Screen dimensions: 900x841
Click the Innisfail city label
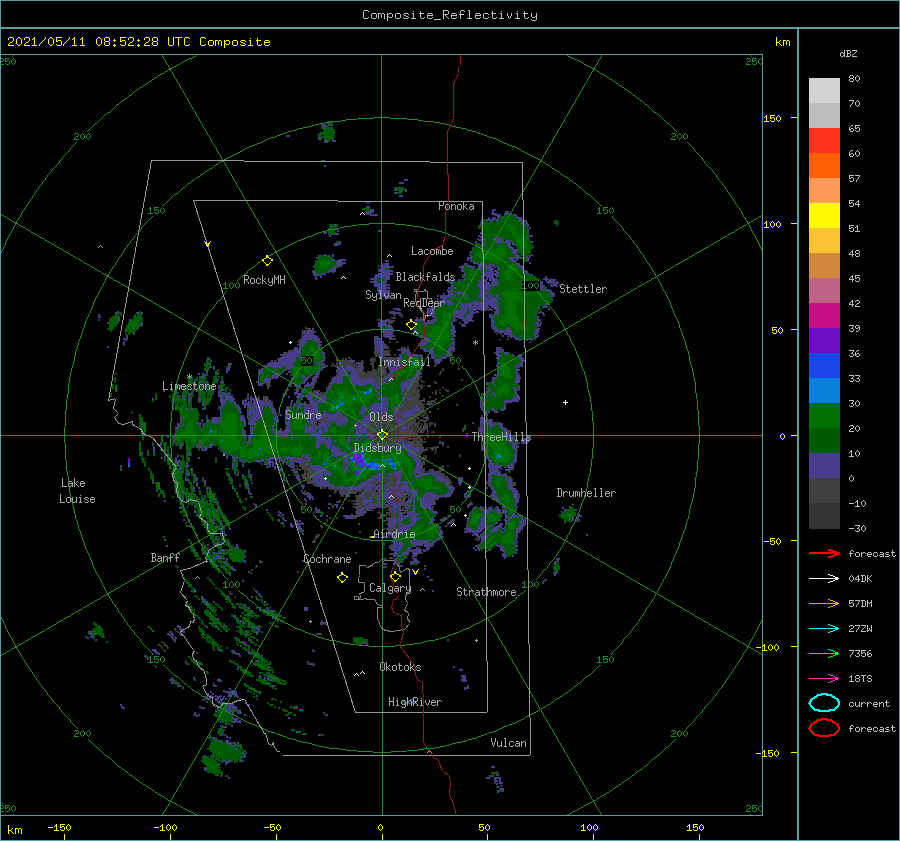tap(404, 362)
